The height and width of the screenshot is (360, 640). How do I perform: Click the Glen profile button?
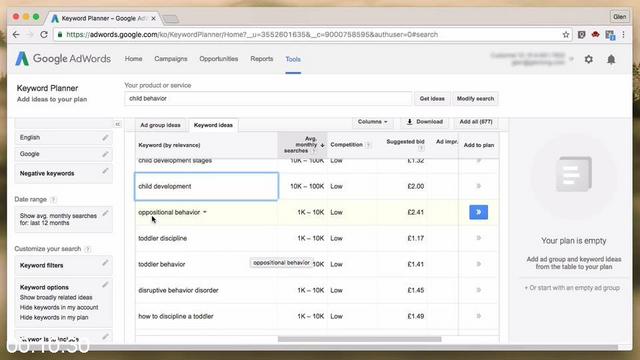point(620,17)
